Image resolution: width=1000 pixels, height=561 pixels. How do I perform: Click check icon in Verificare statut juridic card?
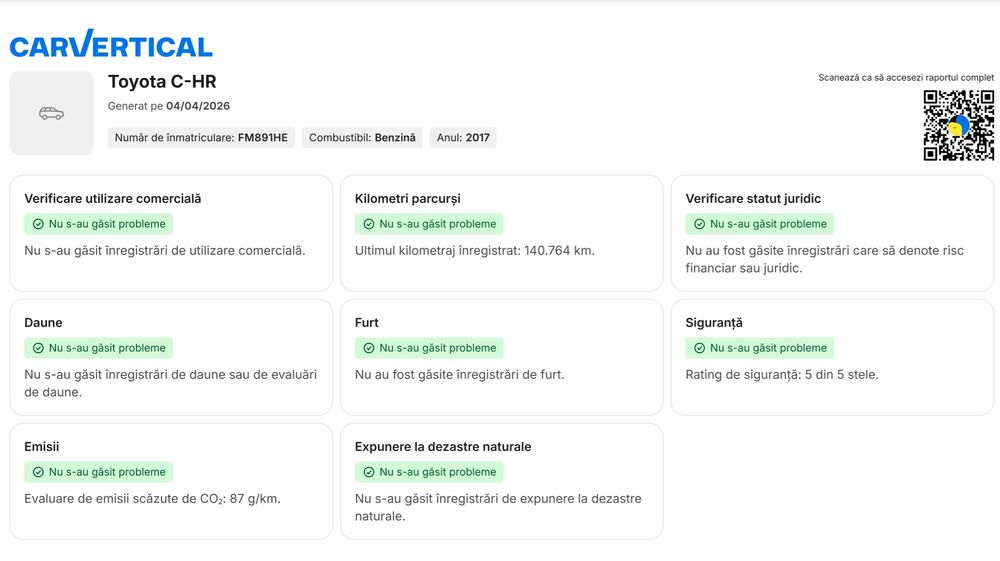pyautogui.click(x=700, y=224)
